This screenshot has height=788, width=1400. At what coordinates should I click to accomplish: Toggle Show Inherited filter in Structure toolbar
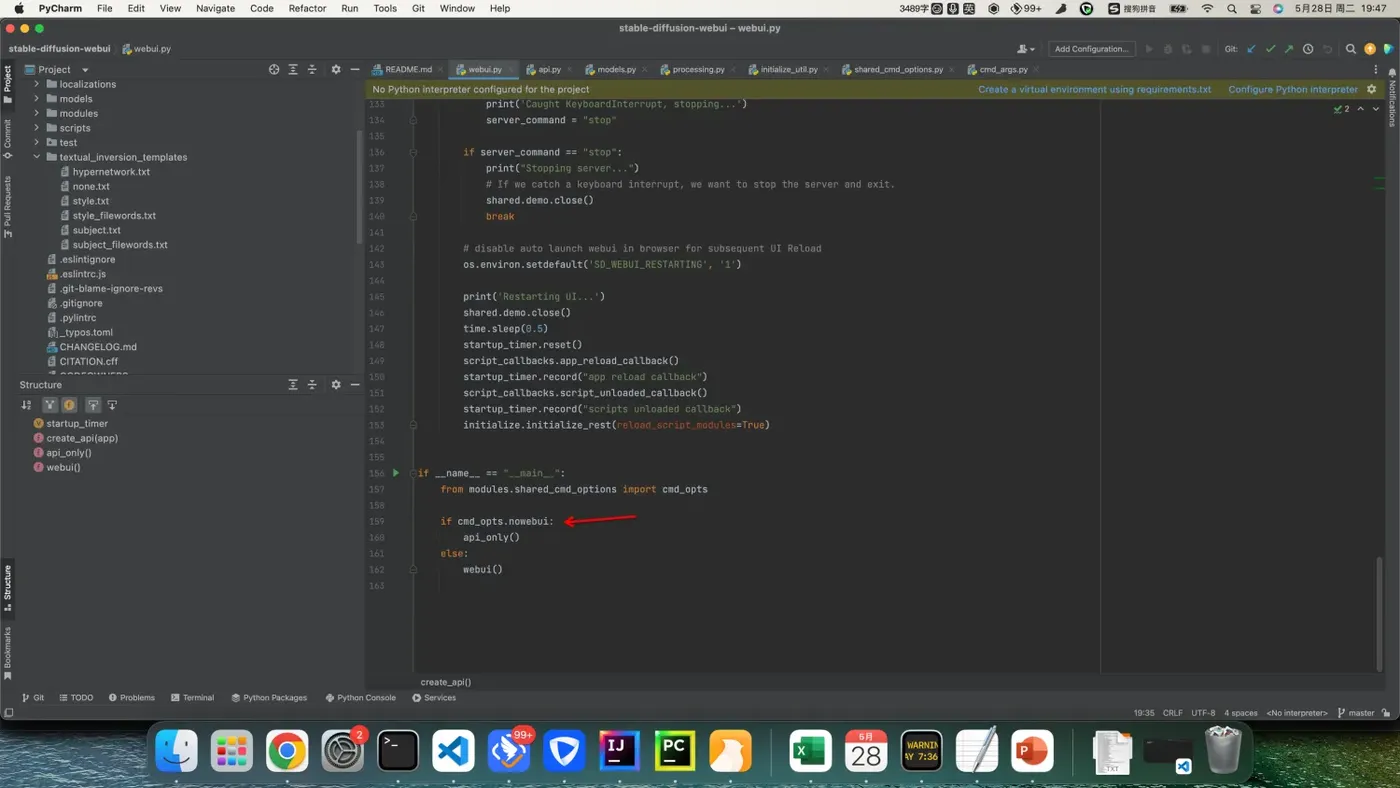point(50,405)
